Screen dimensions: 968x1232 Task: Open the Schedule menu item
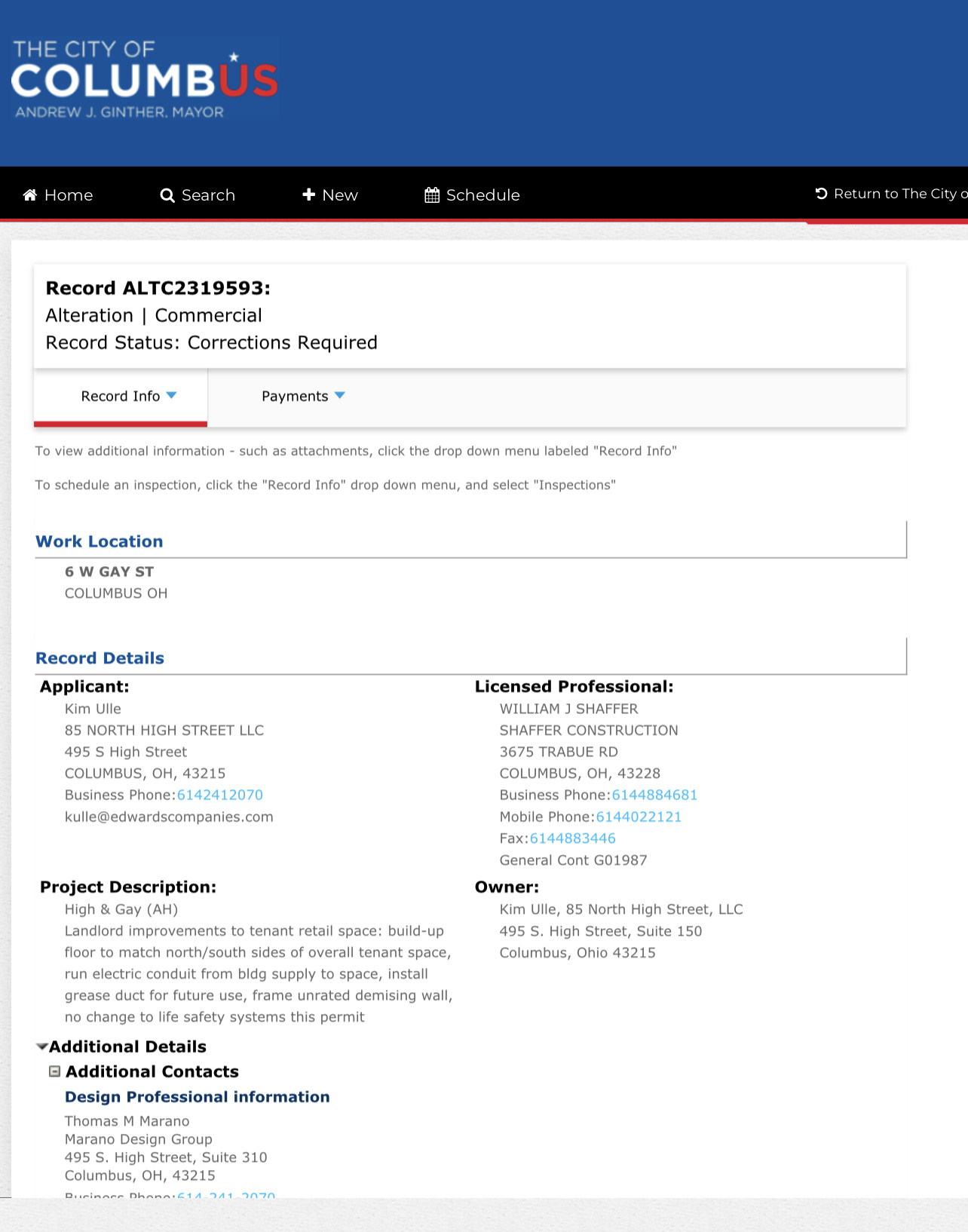472,195
